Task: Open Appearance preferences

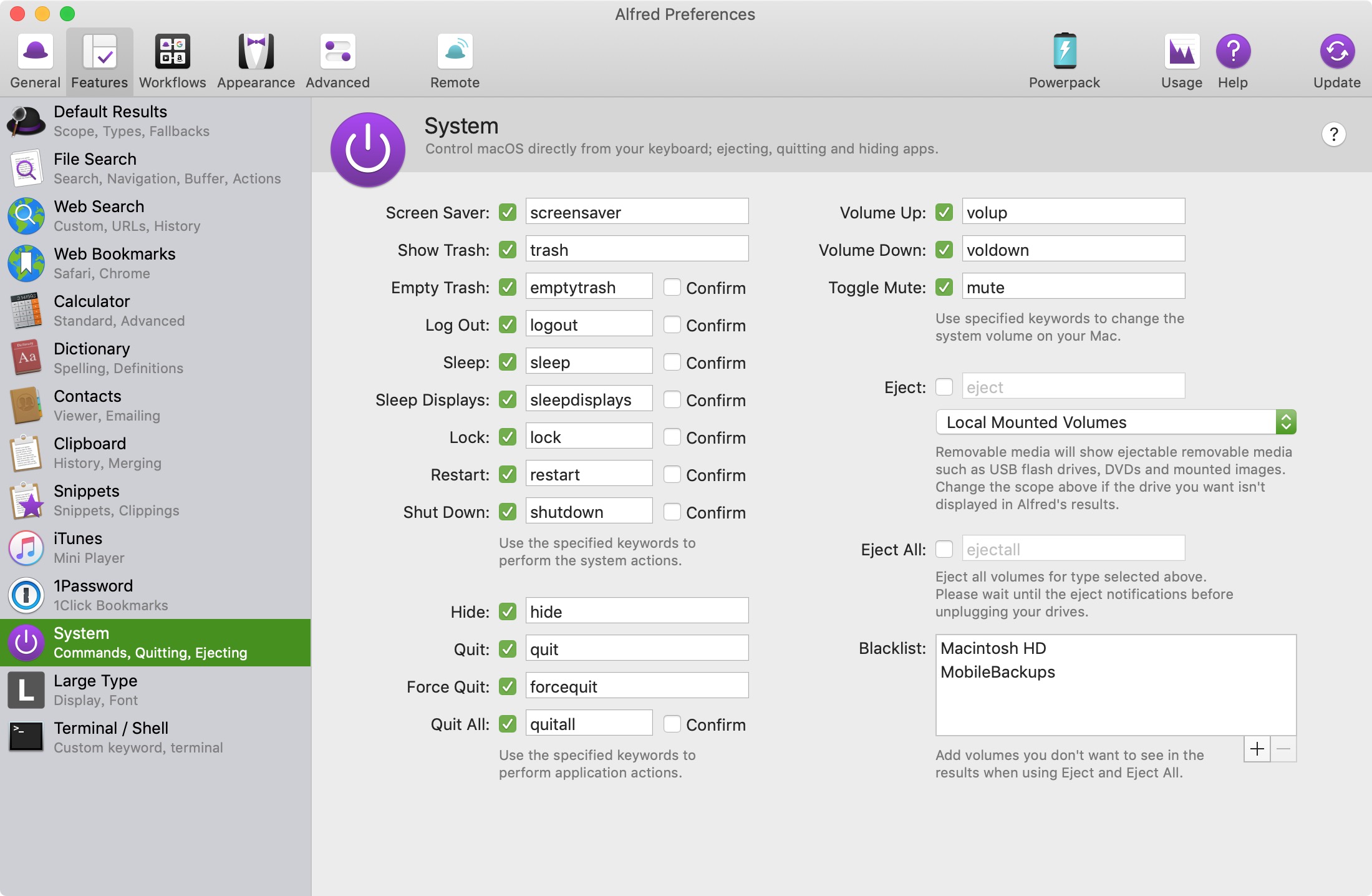Action: [x=256, y=61]
